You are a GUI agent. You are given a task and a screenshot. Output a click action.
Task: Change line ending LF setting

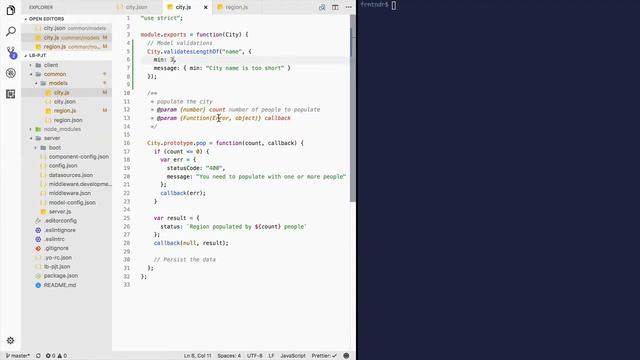tap(271, 356)
